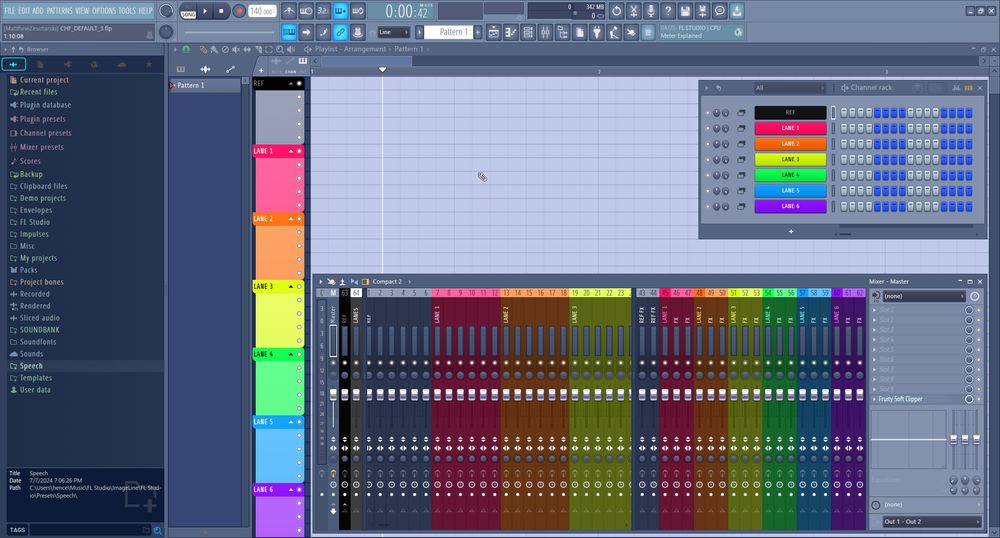Toggle Pattern/Song mode switch
Screen dimensions: 1000x538
188,11
